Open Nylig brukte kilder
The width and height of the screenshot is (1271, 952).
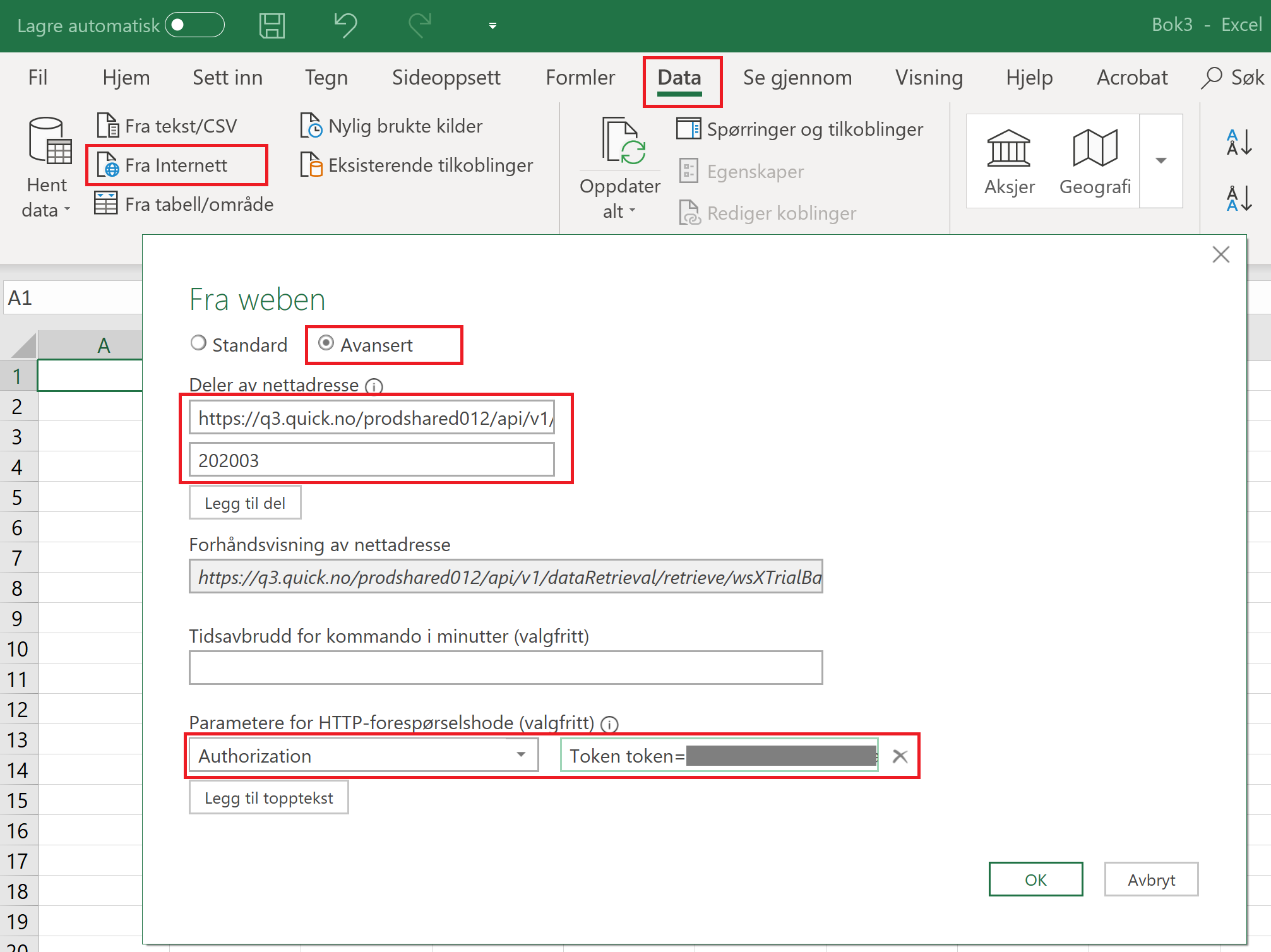tap(391, 126)
